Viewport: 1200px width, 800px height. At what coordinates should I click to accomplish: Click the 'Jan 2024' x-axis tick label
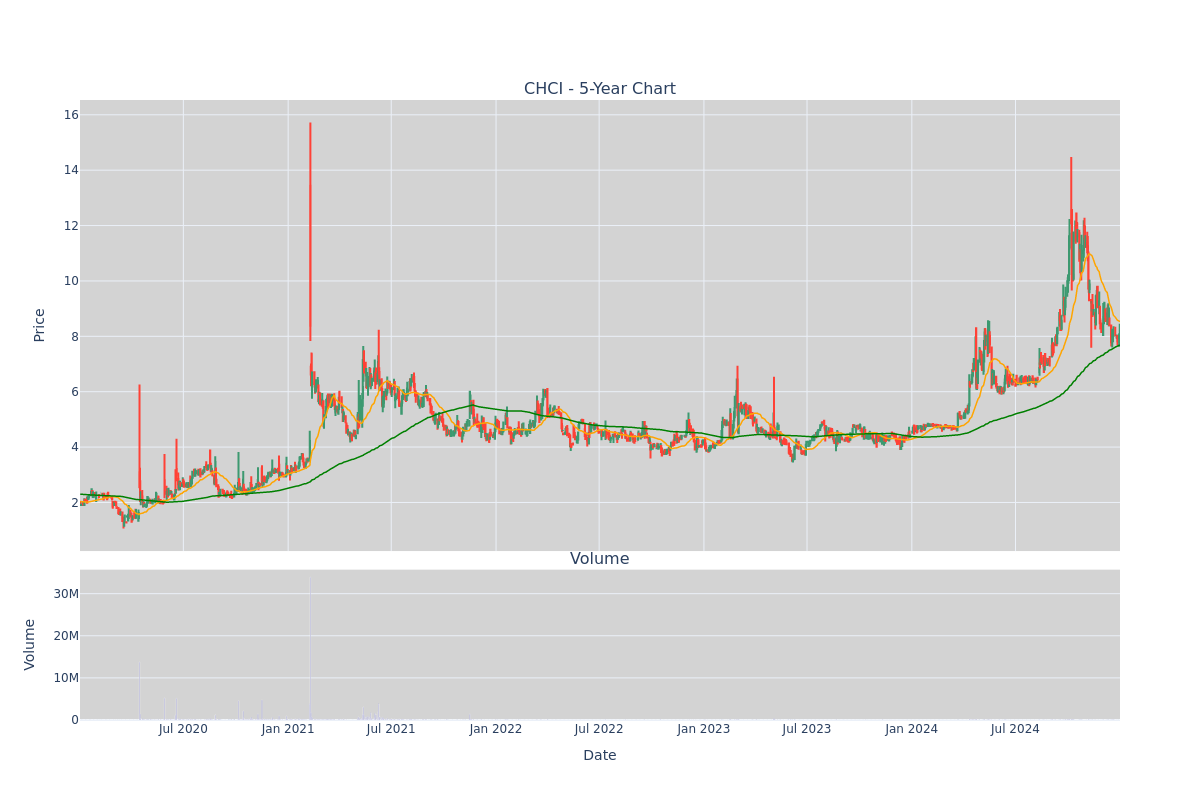coord(912,729)
